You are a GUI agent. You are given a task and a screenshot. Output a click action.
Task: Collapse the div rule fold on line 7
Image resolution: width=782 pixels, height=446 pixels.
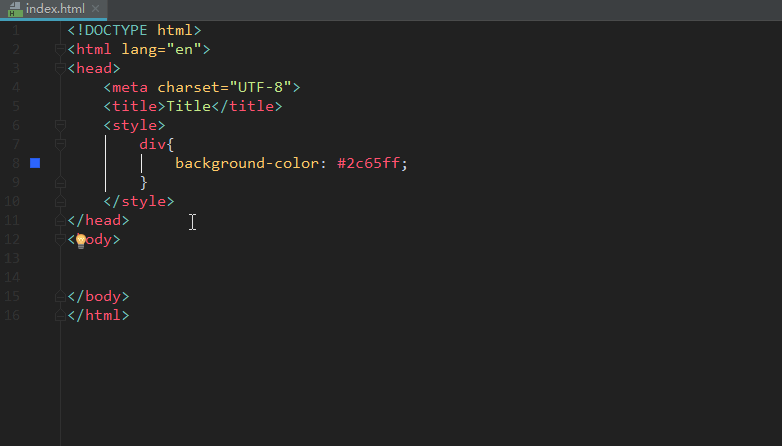tap(60, 144)
